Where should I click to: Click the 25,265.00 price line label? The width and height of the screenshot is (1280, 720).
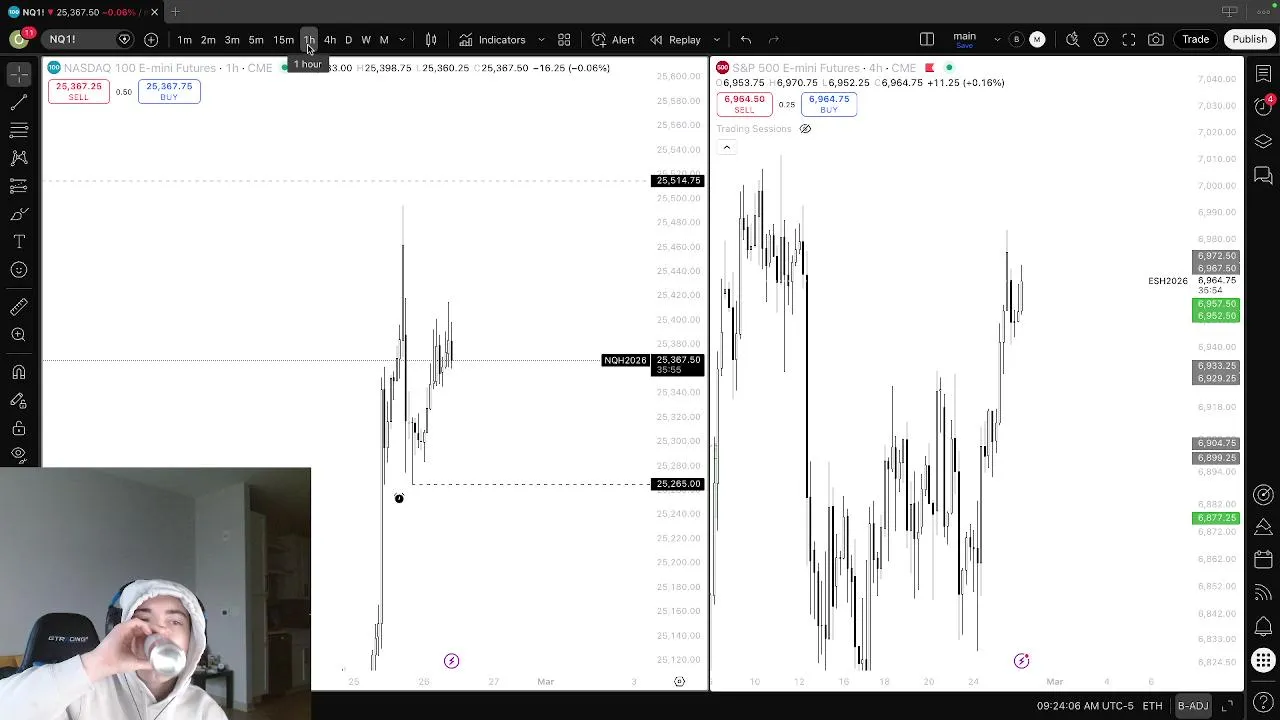(x=678, y=484)
